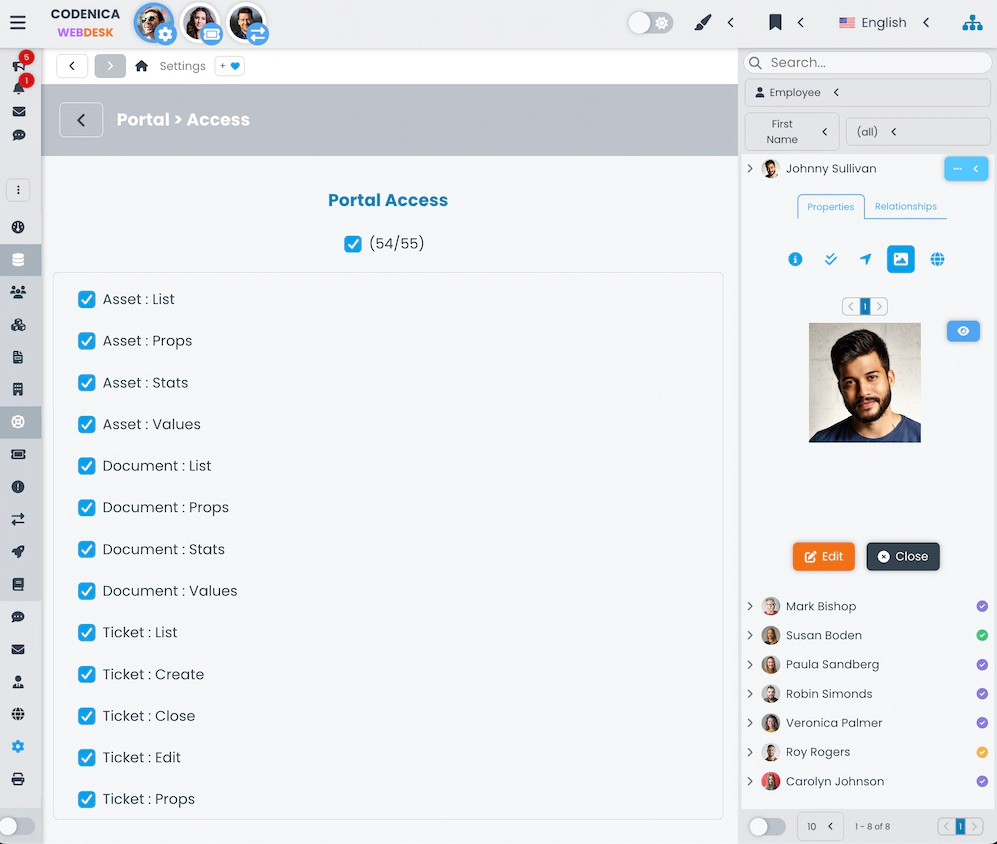Switch to the Relationships tab
This screenshot has height=844, width=997.
905,207
